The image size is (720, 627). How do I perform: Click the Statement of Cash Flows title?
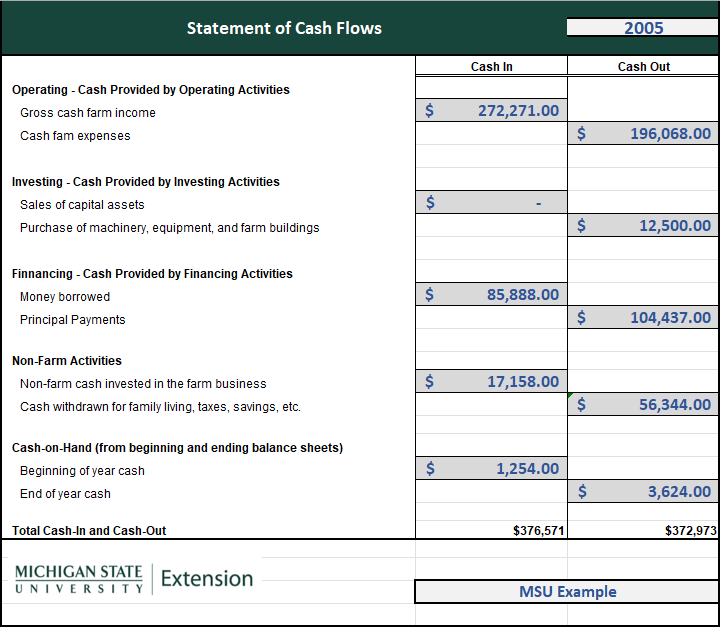coord(284,28)
